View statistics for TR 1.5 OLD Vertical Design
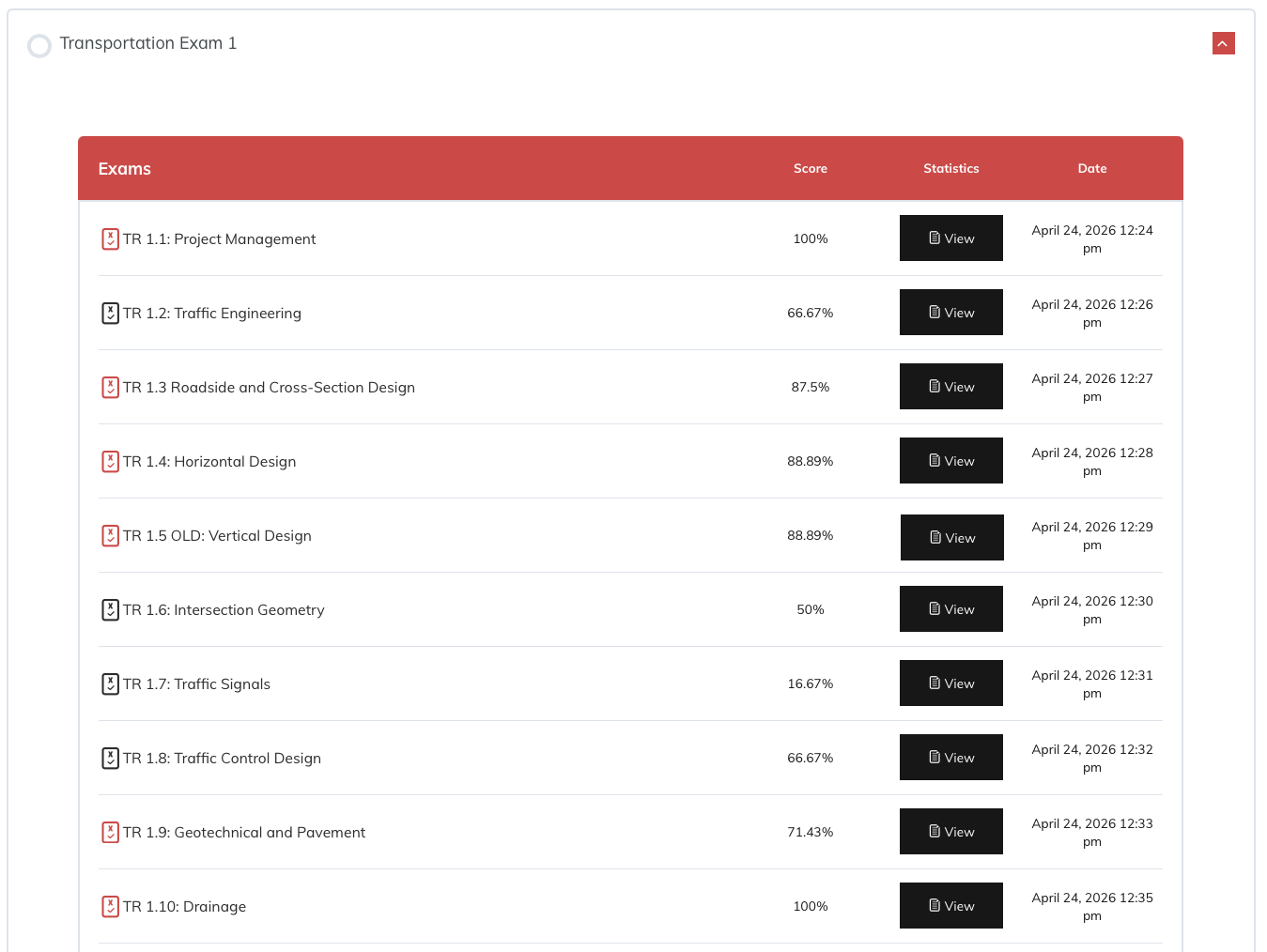 point(951,538)
